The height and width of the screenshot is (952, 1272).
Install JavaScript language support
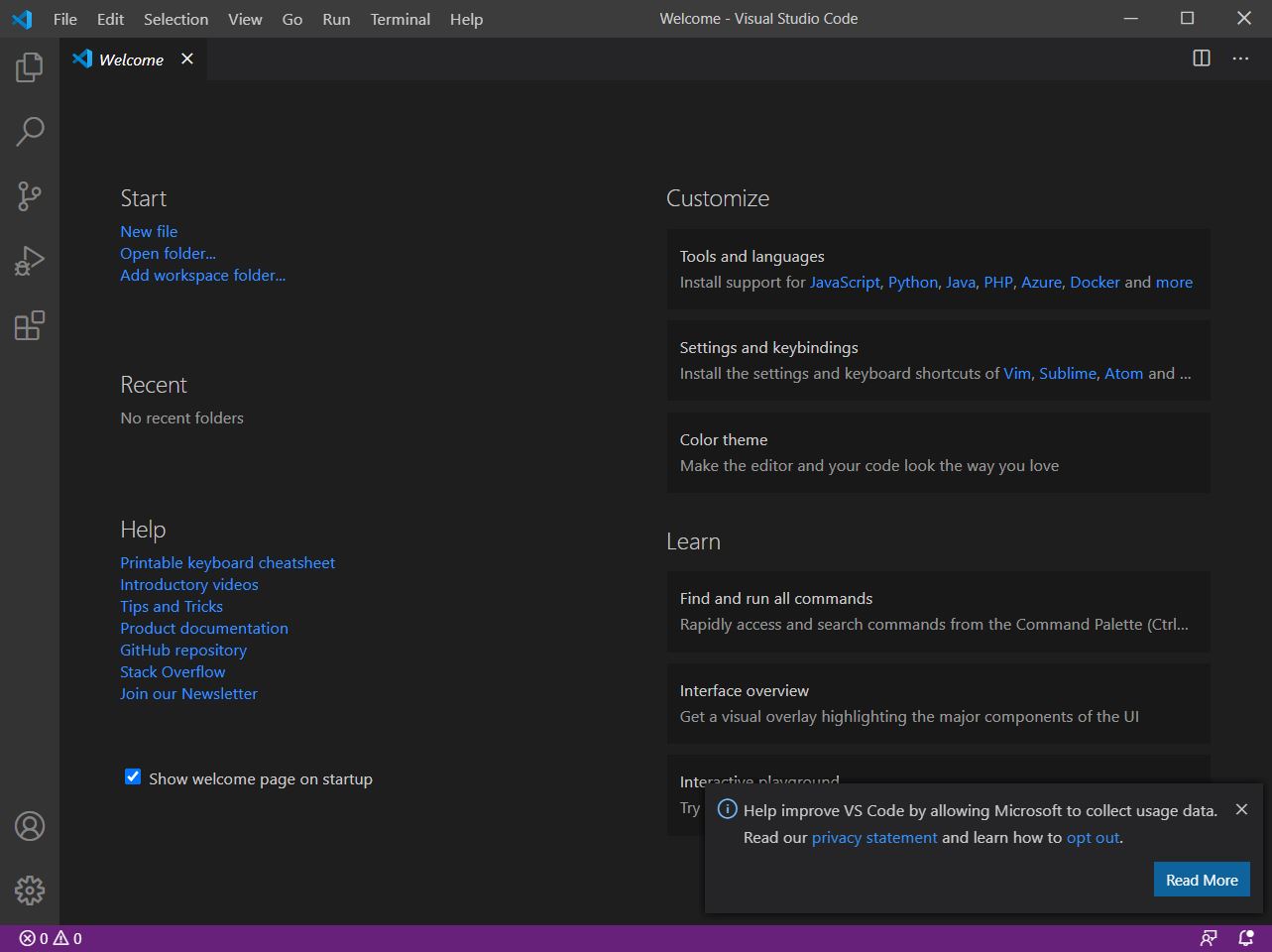coord(845,282)
